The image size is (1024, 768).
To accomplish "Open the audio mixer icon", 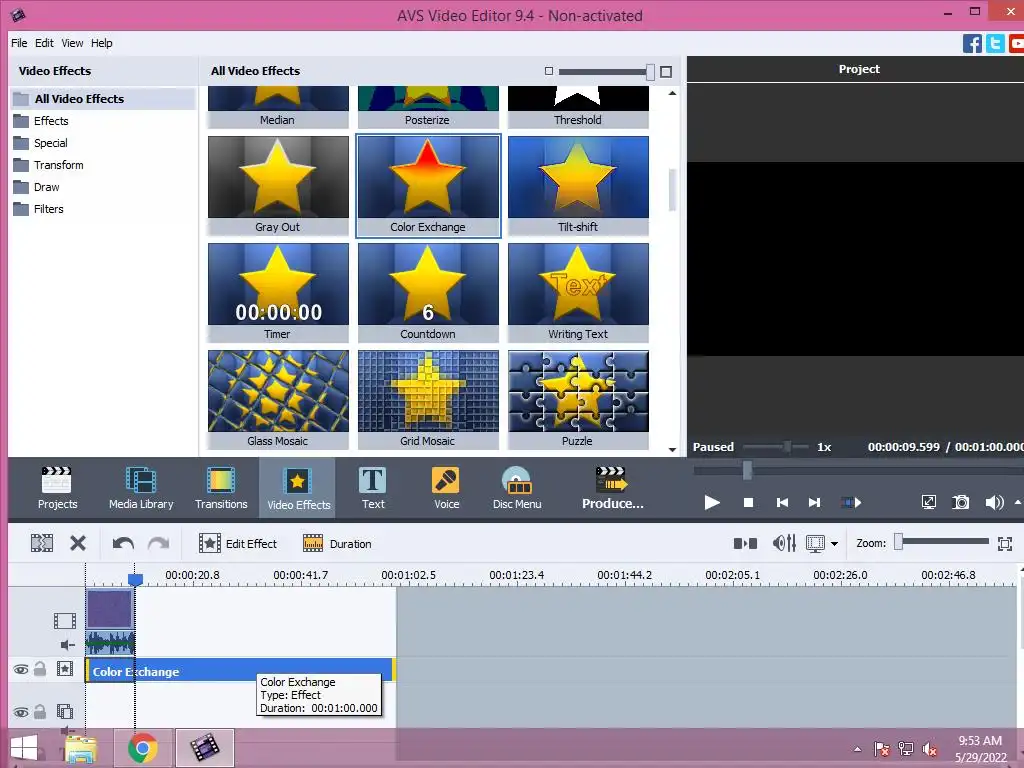I will pos(784,543).
